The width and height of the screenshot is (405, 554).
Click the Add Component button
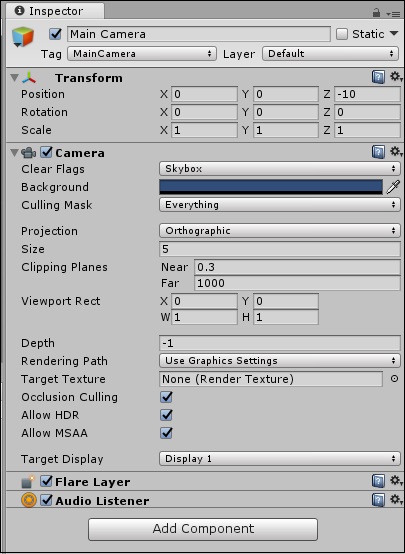tap(203, 529)
